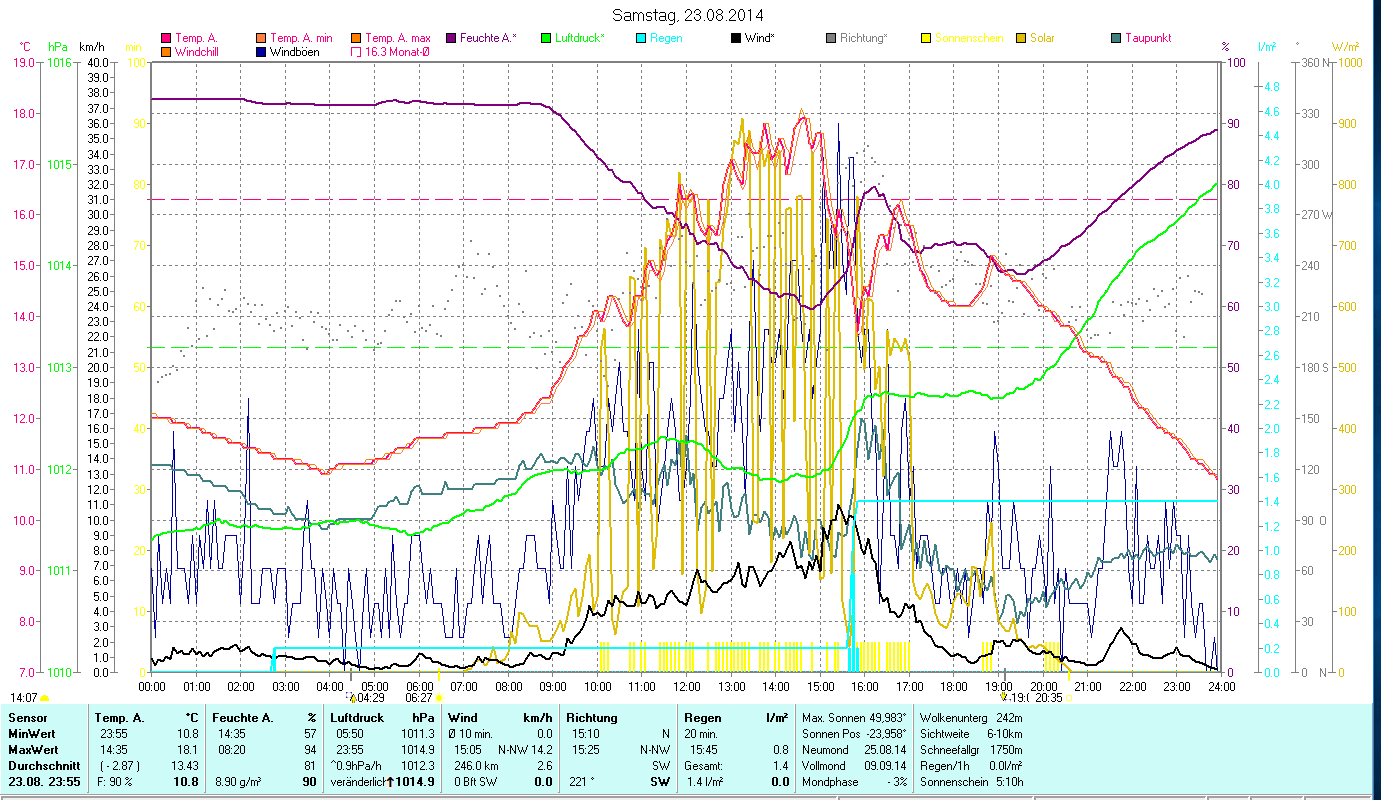Click the Gesamt: rain total label
1381x800 pixels.
703,766
